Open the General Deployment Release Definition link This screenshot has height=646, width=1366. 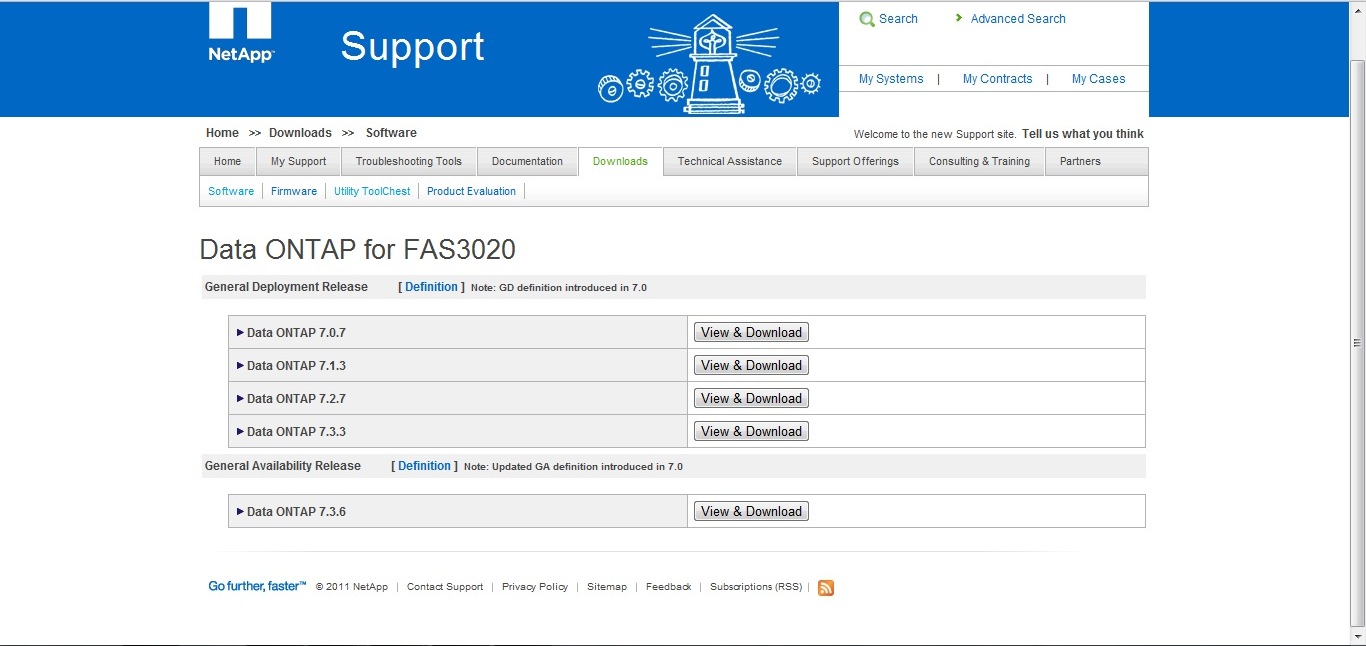coord(432,287)
